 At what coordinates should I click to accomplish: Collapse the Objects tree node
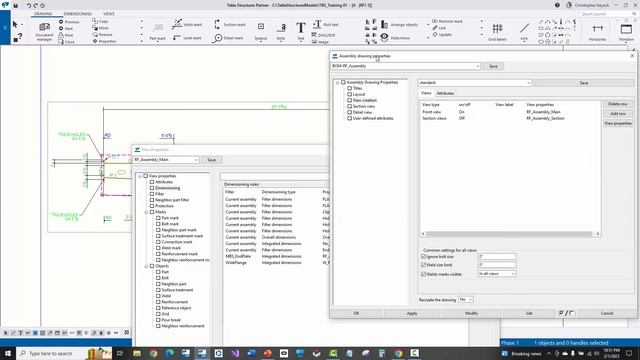coord(146,266)
